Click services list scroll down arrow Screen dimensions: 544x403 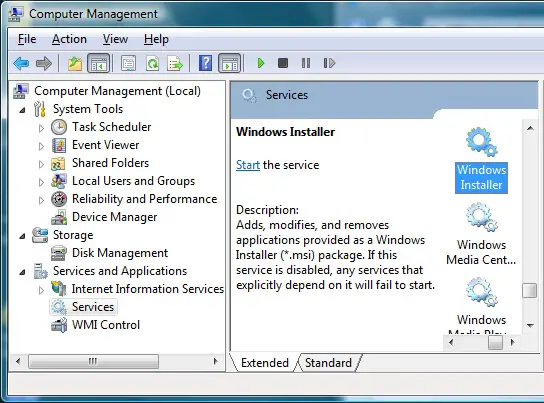[530, 325]
